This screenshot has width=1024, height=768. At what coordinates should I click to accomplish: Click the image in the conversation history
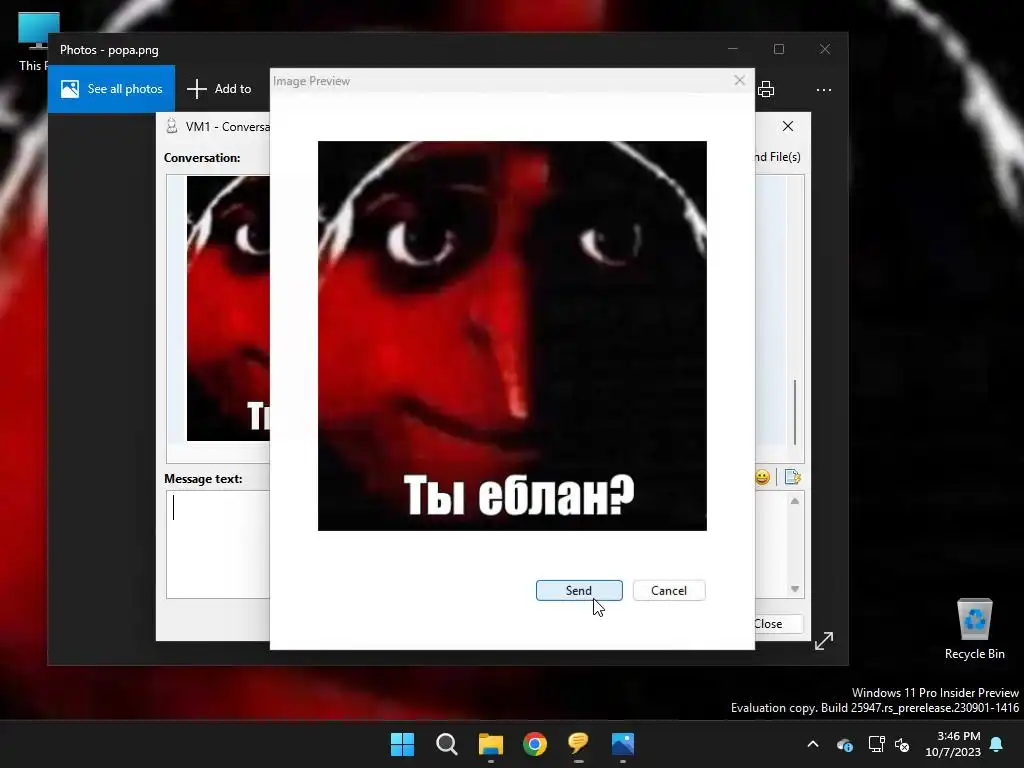click(228, 308)
